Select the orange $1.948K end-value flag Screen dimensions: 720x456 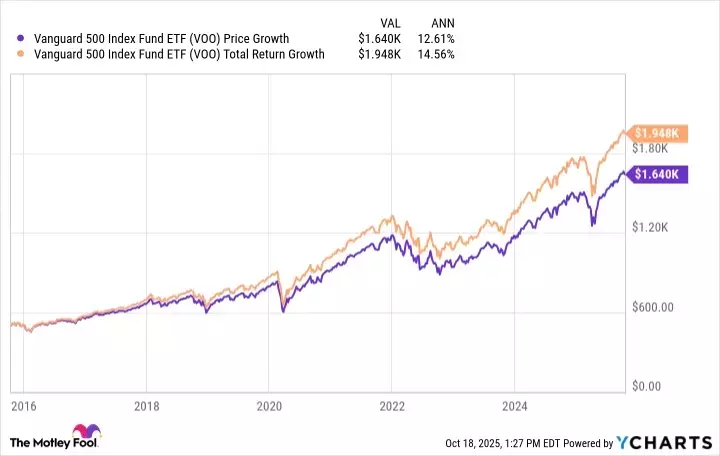pos(655,134)
